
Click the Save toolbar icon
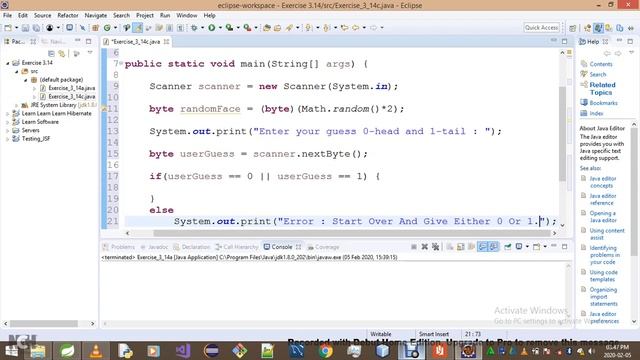[25, 28]
